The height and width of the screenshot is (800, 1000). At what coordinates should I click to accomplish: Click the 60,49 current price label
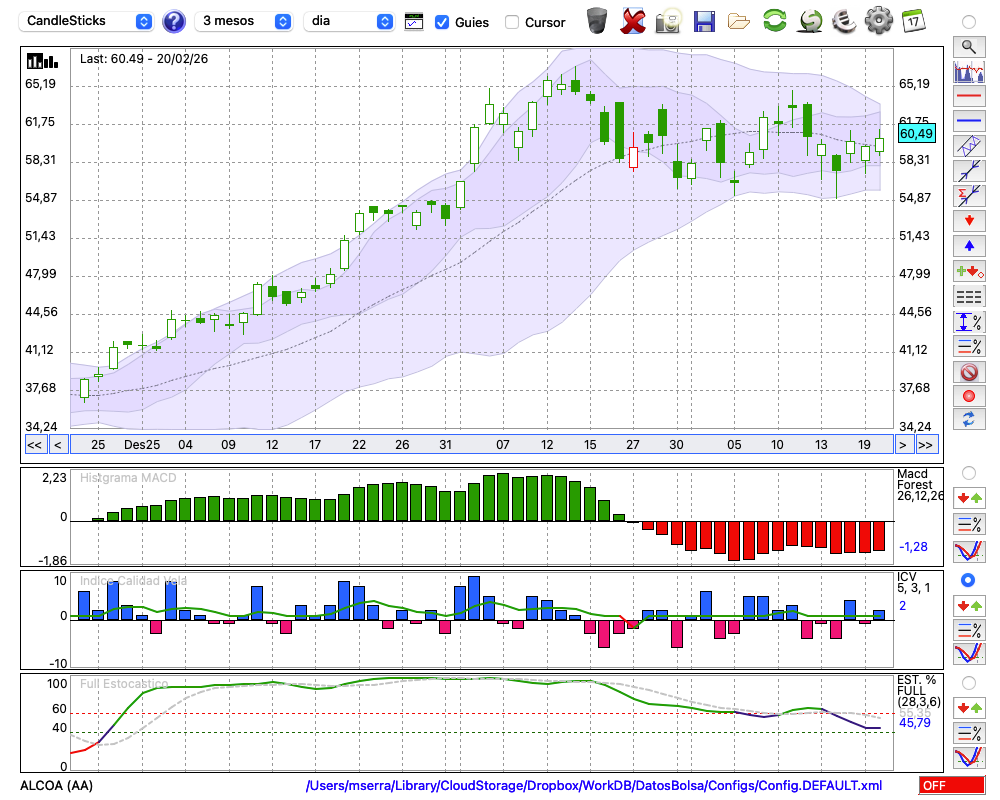(x=916, y=134)
